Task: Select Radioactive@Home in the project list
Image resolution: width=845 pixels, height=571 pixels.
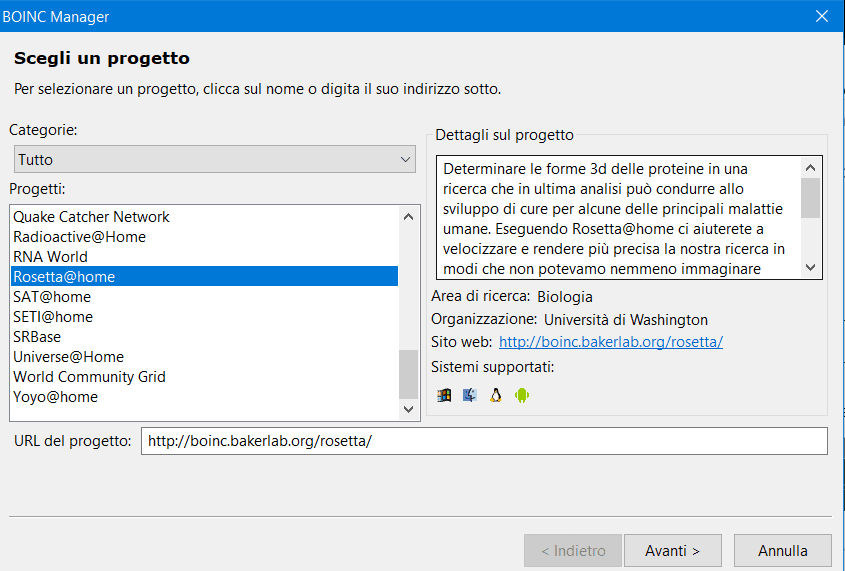Action: point(205,236)
